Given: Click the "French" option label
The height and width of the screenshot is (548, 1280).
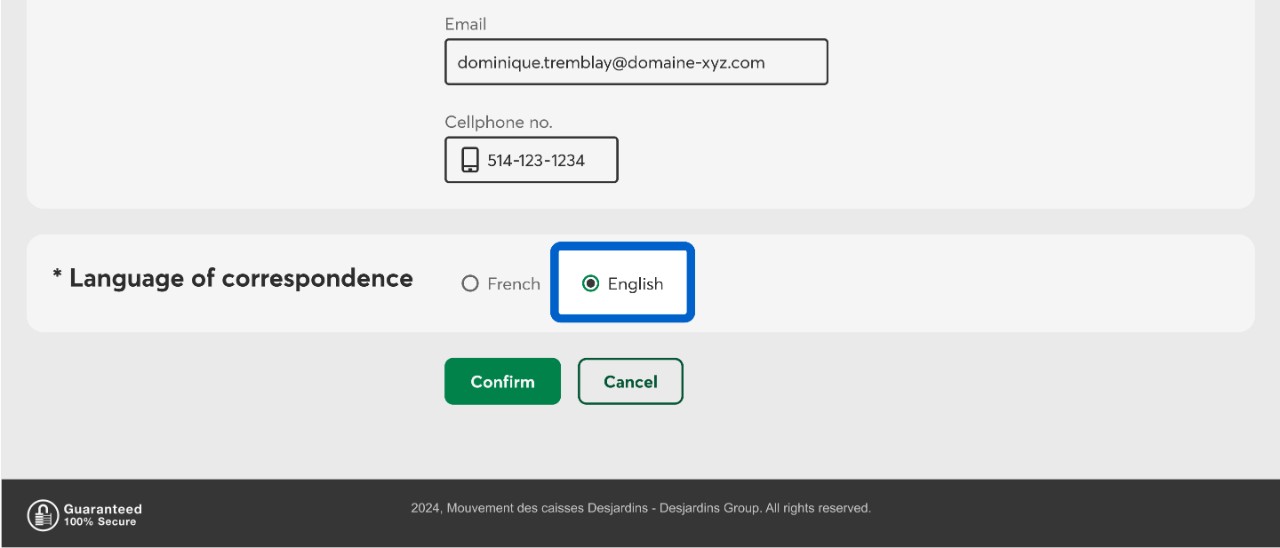Looking at the screenshot, I should tap(513, 284).
